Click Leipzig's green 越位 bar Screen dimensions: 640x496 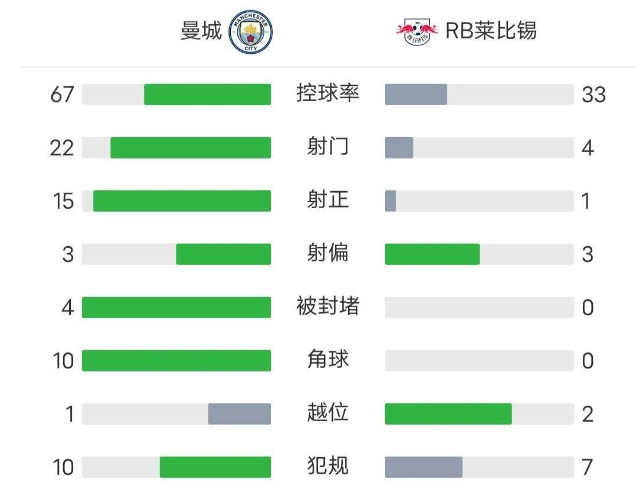[448, 414]
